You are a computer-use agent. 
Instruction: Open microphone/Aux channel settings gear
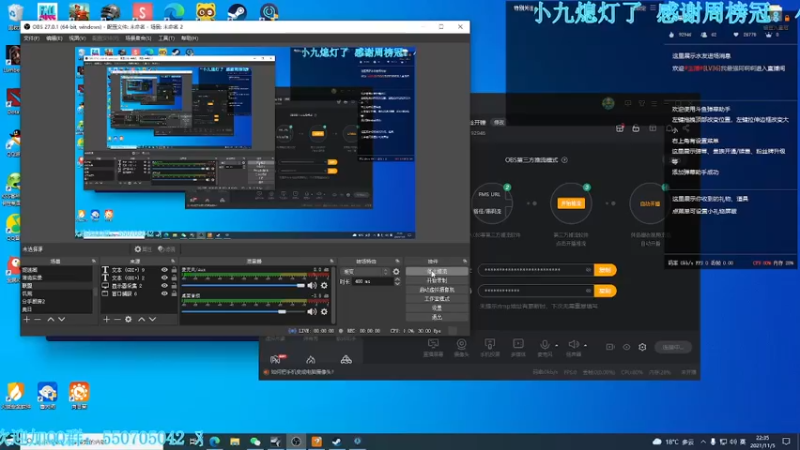coord(324,286)
